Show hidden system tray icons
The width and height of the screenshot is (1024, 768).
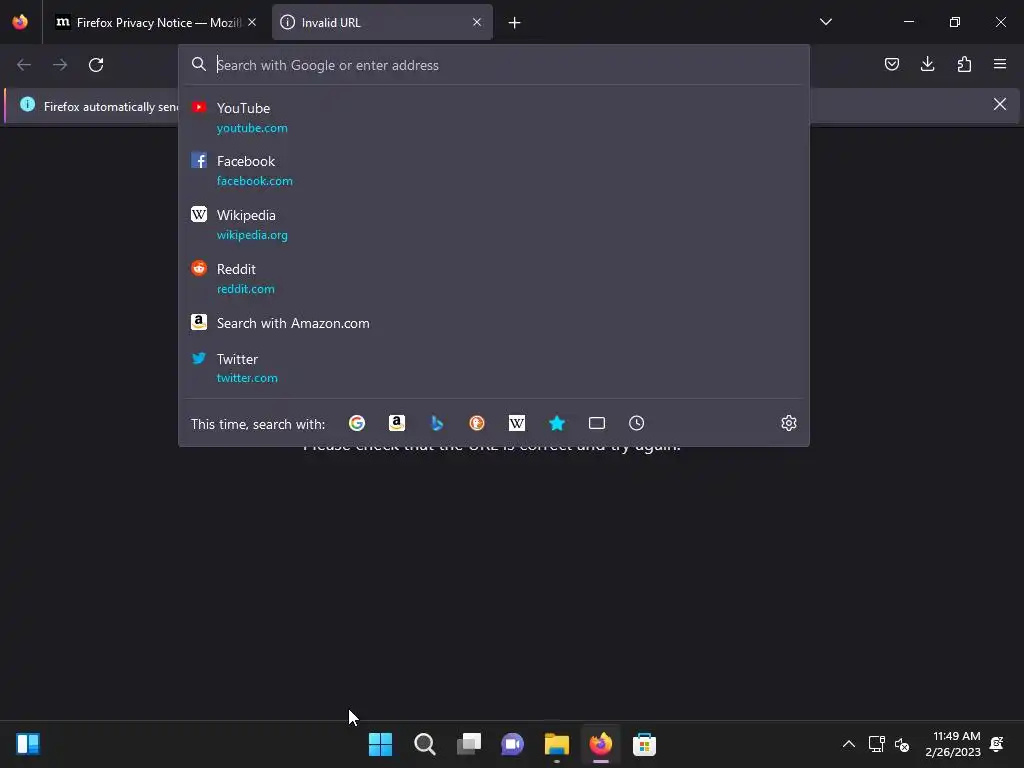848,744
